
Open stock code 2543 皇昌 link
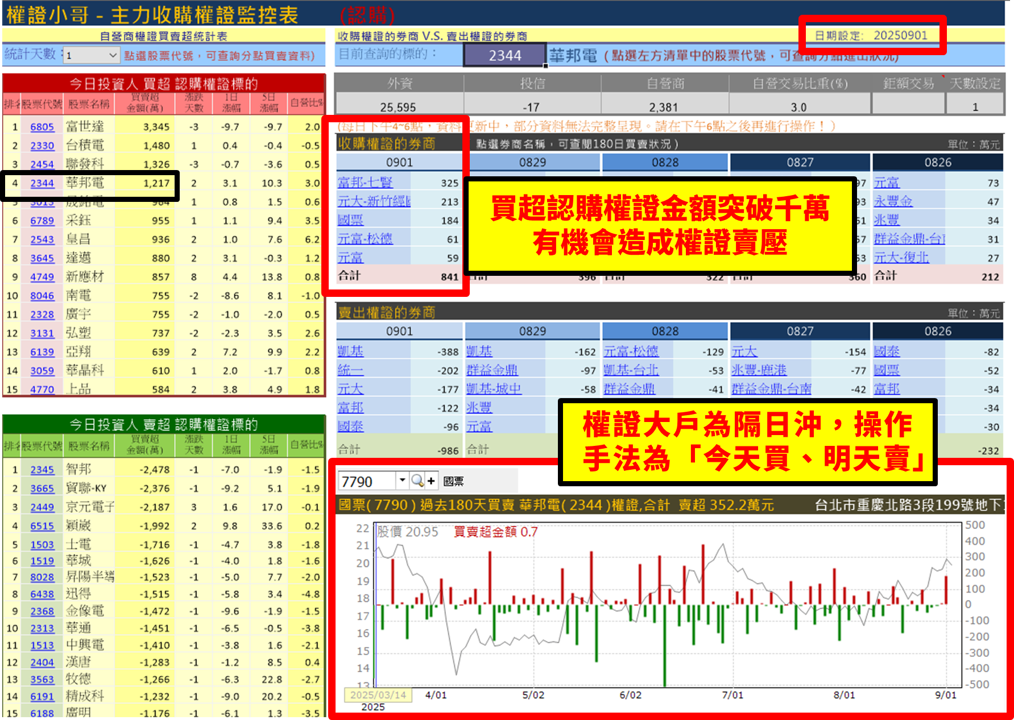[x=42, y=239]
